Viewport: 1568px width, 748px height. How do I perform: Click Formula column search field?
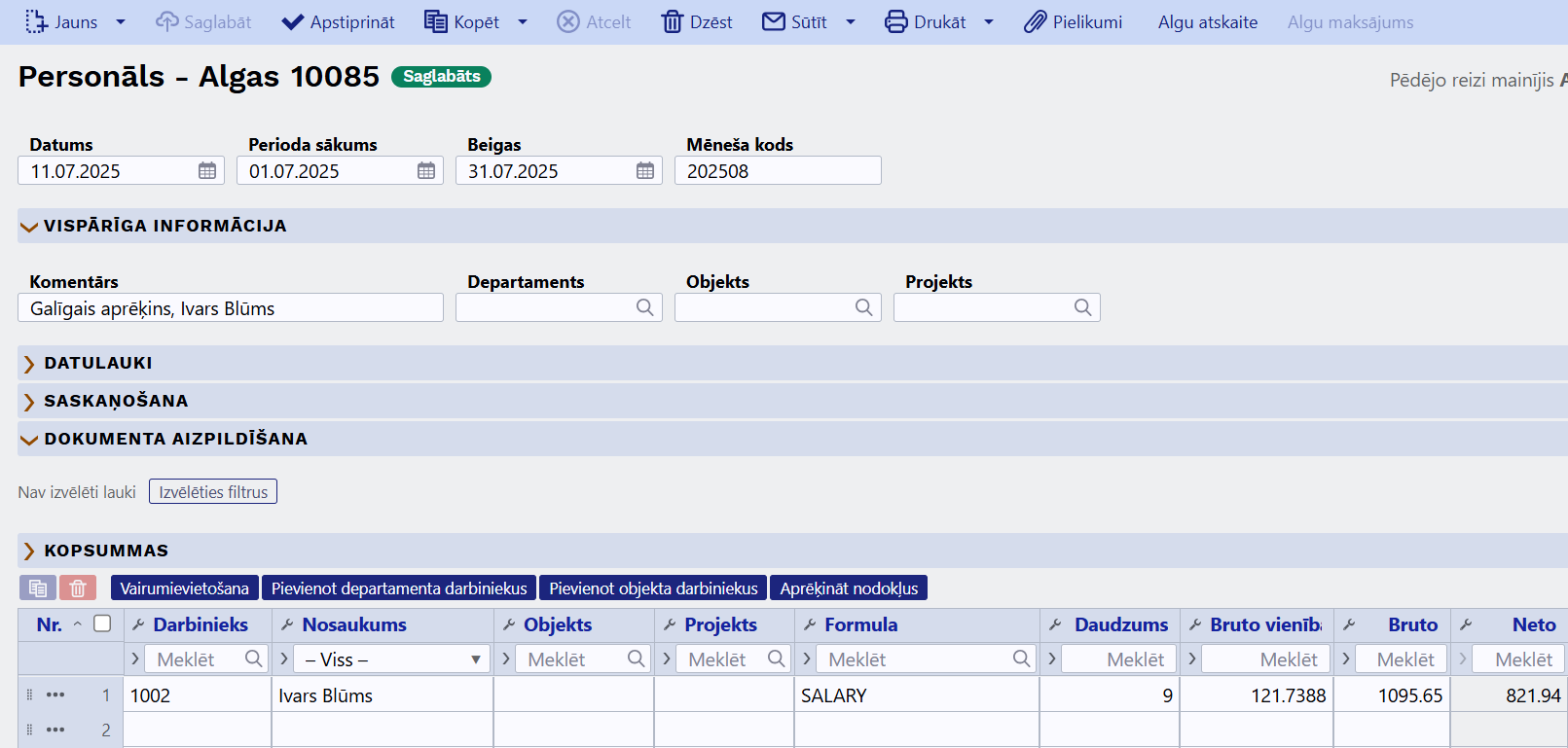[926, 659]
